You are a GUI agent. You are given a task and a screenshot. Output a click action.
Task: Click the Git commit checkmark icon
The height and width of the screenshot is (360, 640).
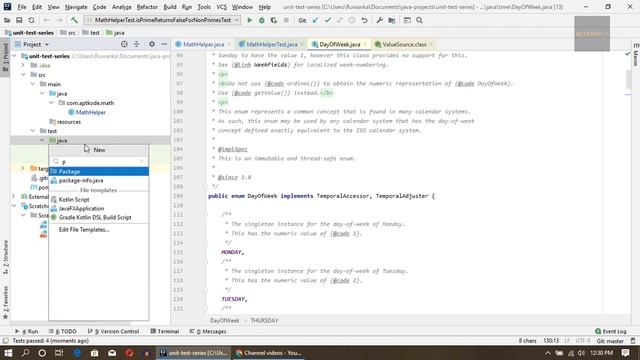[x=327, y=20]
